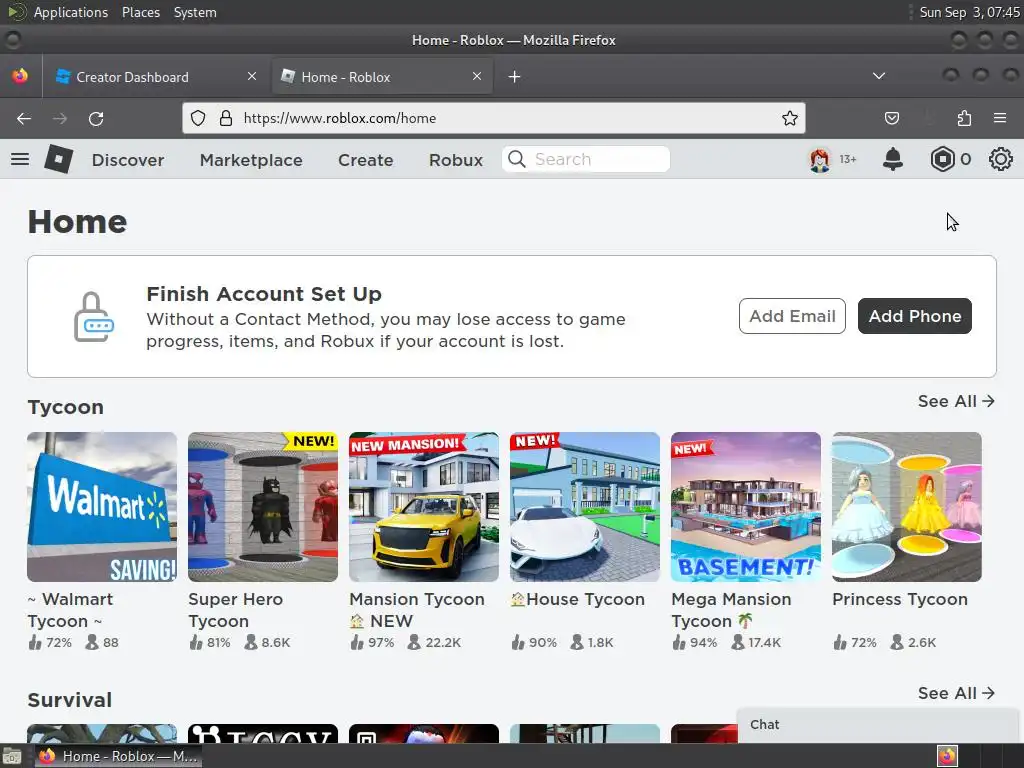See All Survival experiences
This screenshot has width=1024, height=768.
pos(956,693)
